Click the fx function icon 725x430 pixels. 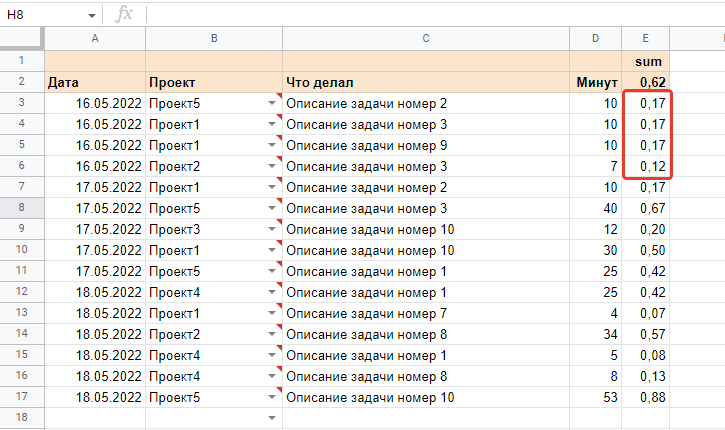click(x=124, y=15)
